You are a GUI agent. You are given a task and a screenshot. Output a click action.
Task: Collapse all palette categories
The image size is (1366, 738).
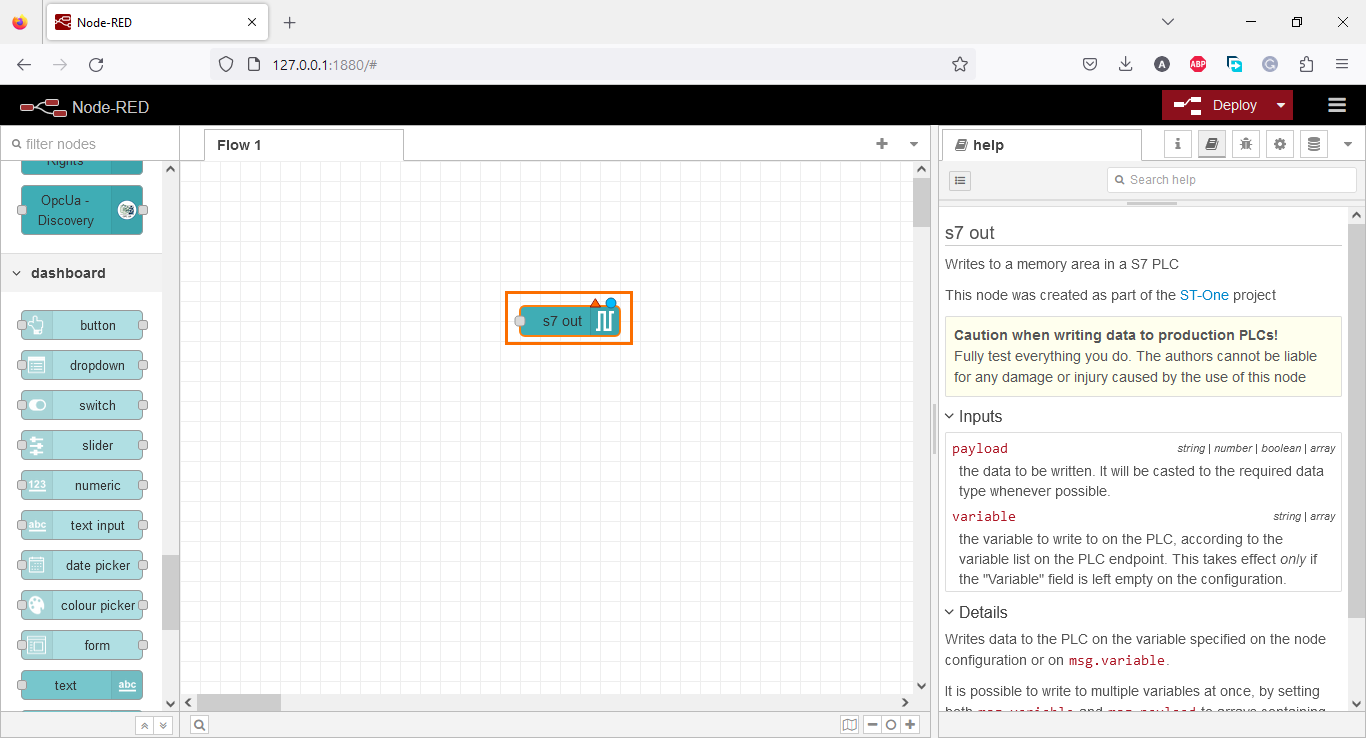click(145, 726)
